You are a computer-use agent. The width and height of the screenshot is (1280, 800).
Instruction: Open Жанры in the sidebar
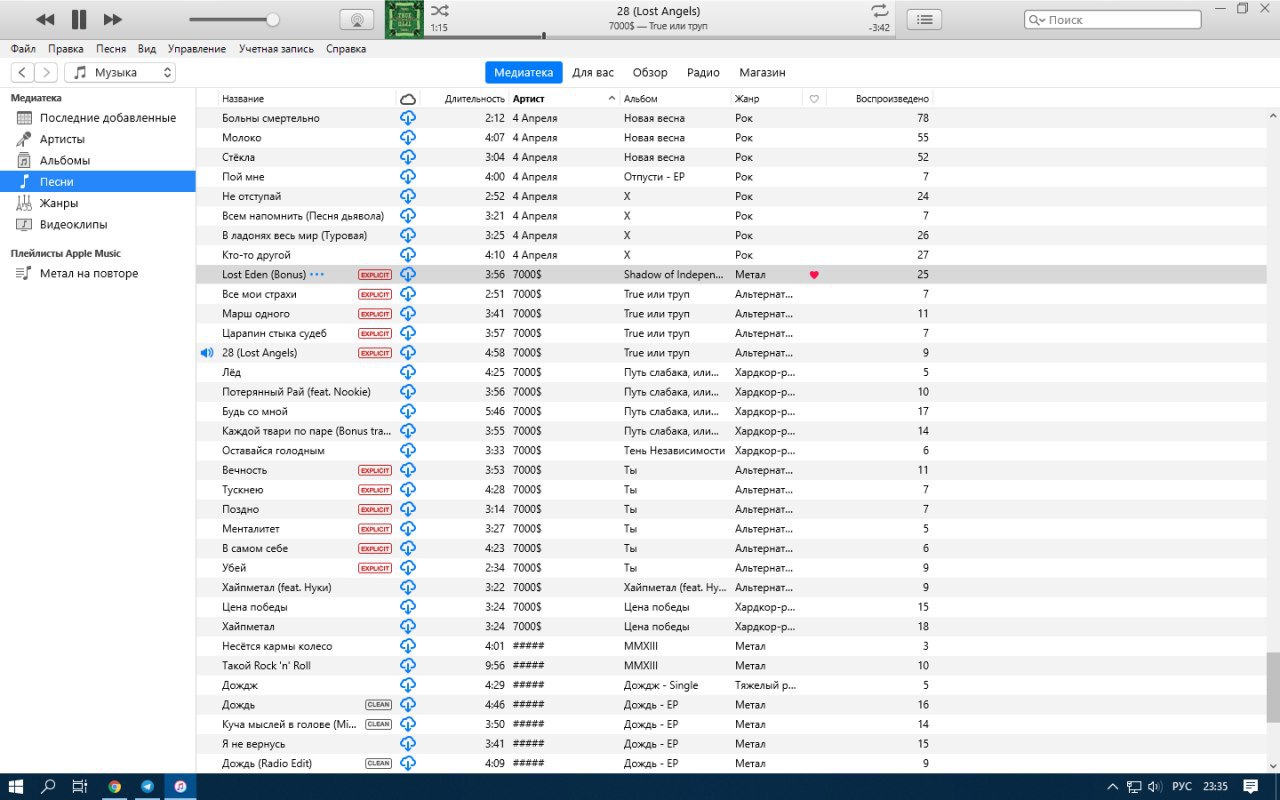click(x=97, y=203)
